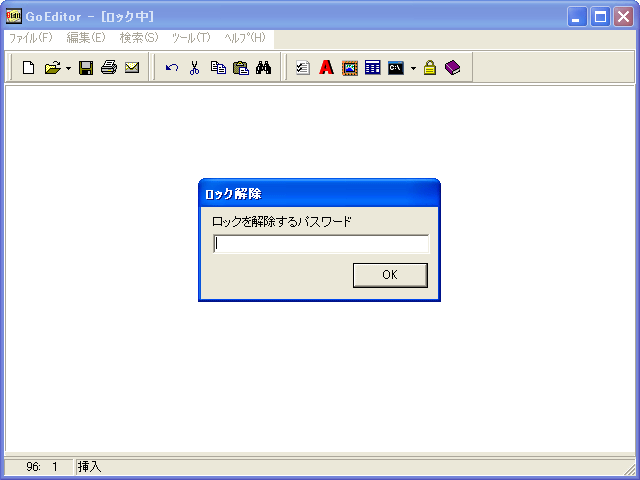
Task: Click the blue table grid icon
Action: click(x=372, y=67)
